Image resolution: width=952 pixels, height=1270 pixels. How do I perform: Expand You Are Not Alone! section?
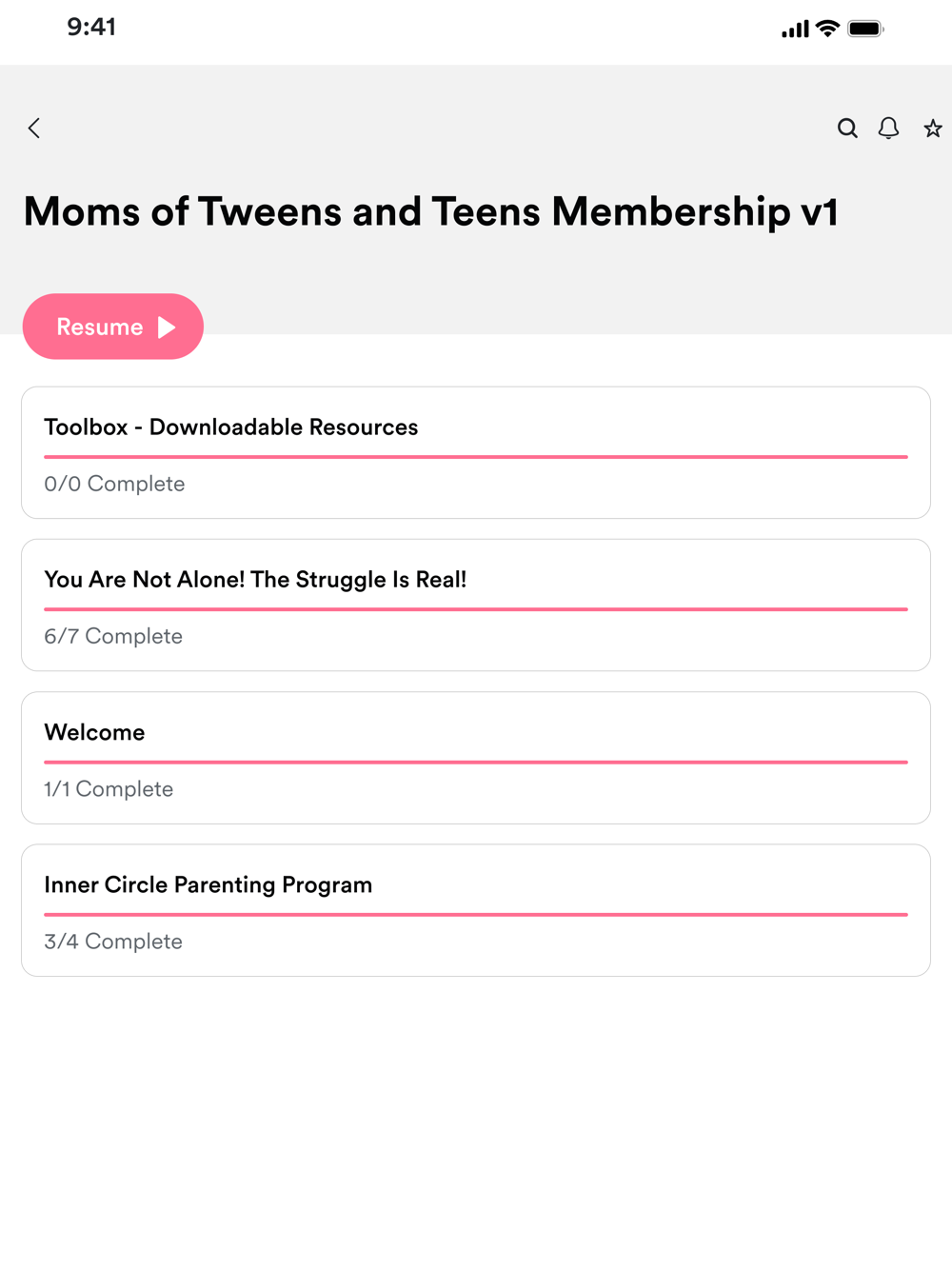pos(255,580)
